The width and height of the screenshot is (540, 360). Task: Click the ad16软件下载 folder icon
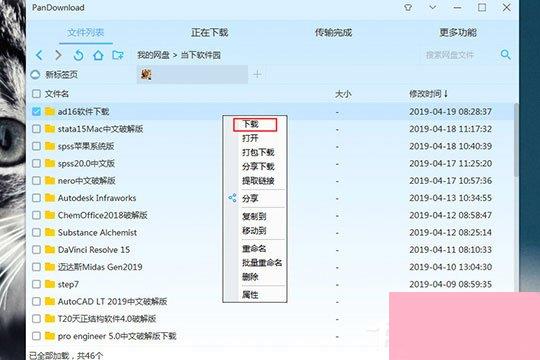tap(50, 111)
